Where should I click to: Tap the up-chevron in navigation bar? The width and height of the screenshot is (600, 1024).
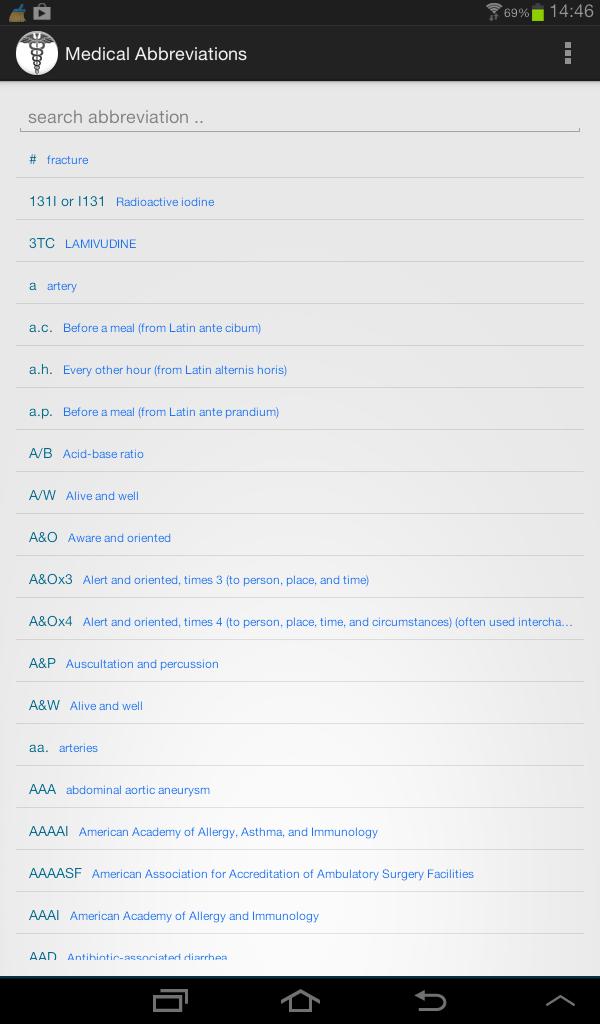[560, 1000]
